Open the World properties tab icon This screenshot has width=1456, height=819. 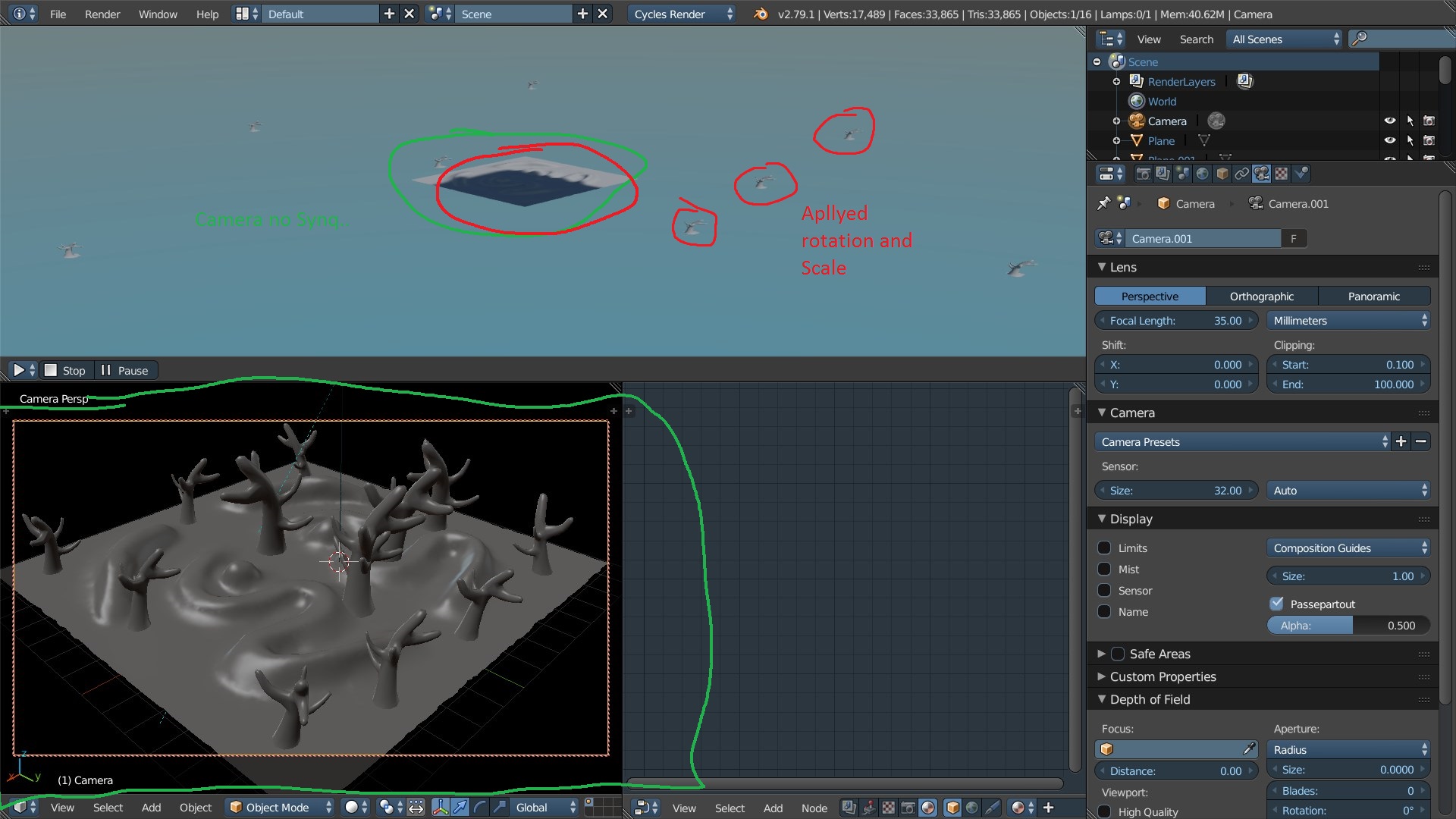coord(1202,174)
